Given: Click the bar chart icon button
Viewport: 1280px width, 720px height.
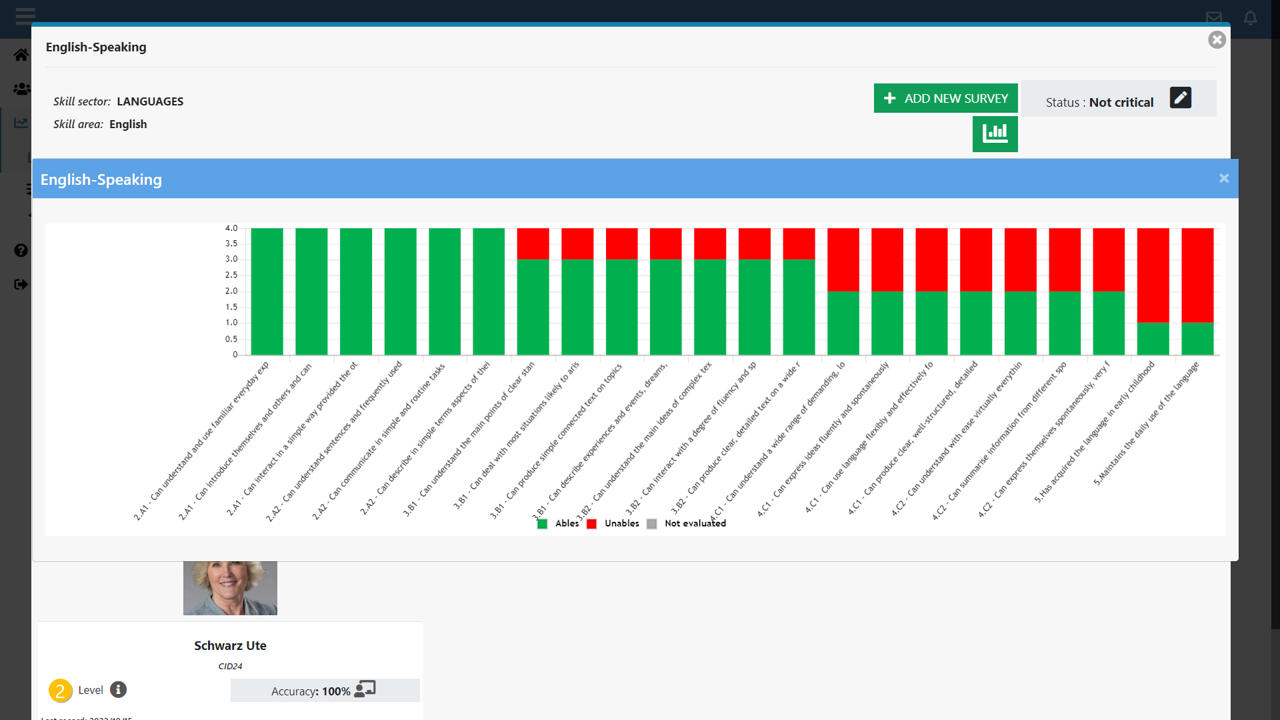Looking at the screenshot, I should tap(995, 134).
